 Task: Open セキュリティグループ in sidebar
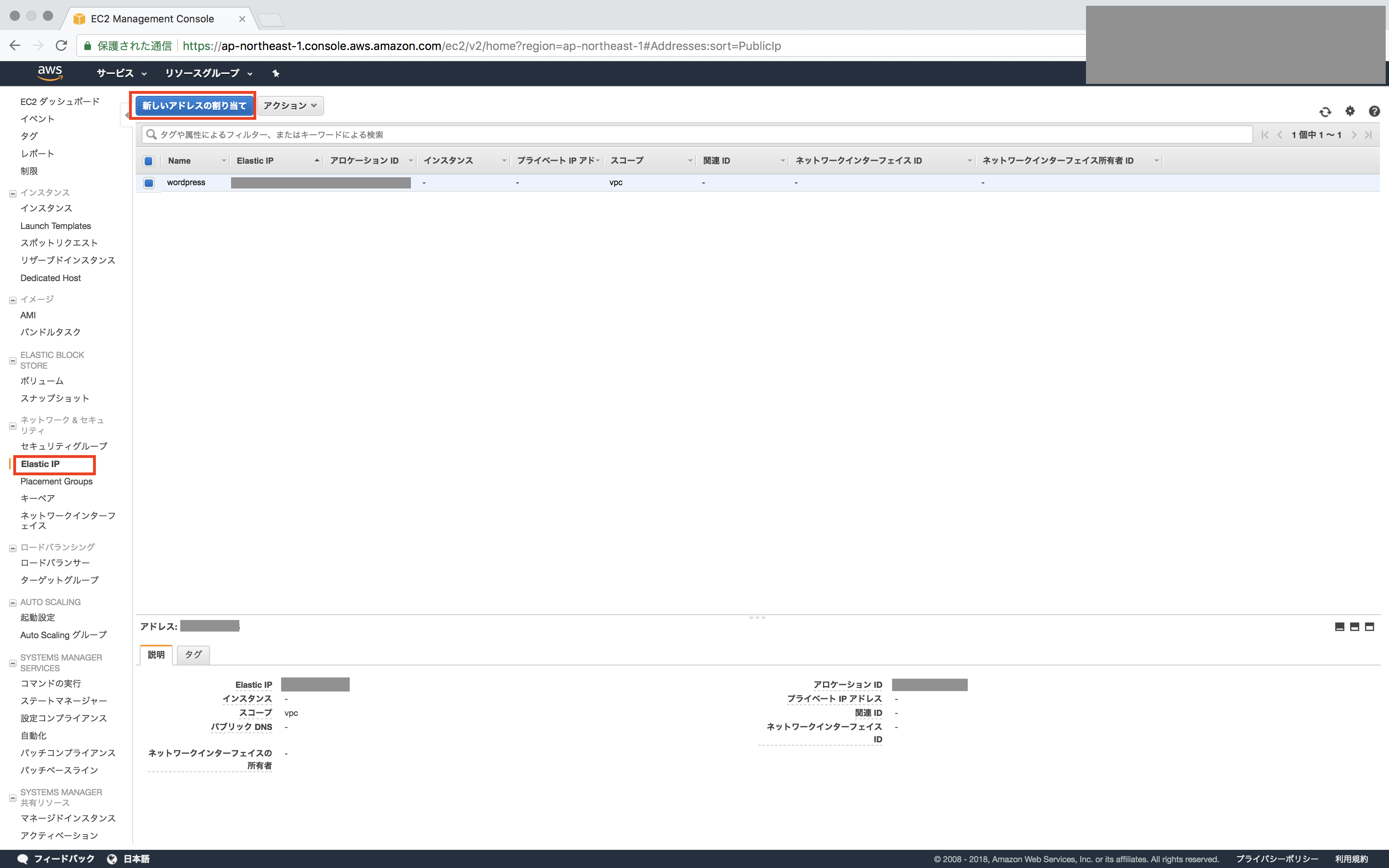[64, 446]
